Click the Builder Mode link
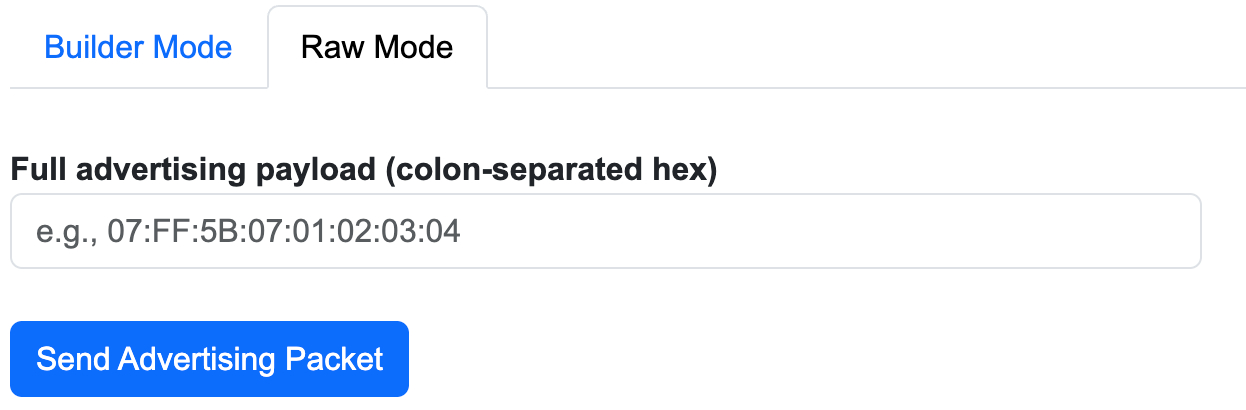 pyautogui.click(x=138, y=47)
